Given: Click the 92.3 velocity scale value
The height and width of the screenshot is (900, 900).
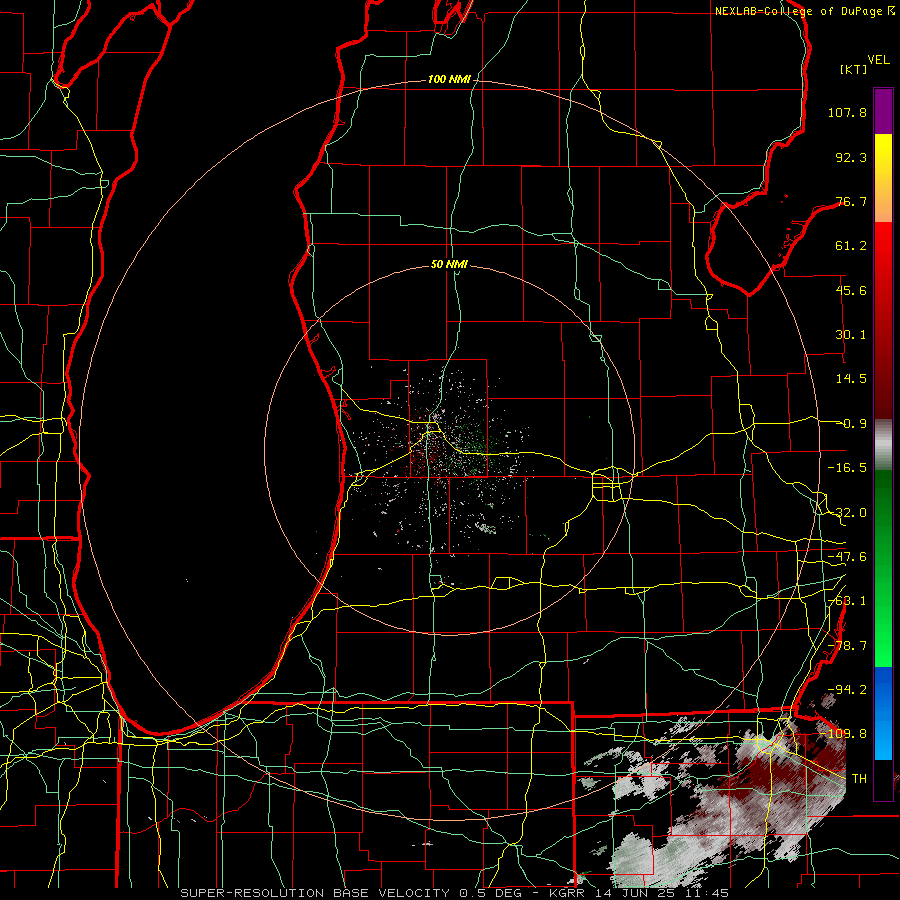Looking at the screenshot, I should pyautogui.click(x=851, y=157).
